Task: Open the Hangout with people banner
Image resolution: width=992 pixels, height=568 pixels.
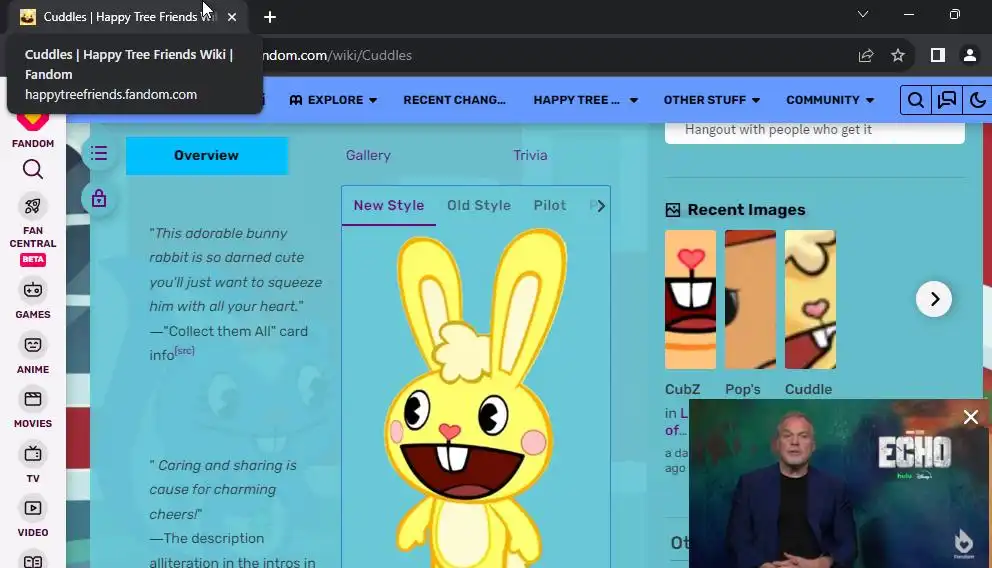Action: tap(815, 132)
